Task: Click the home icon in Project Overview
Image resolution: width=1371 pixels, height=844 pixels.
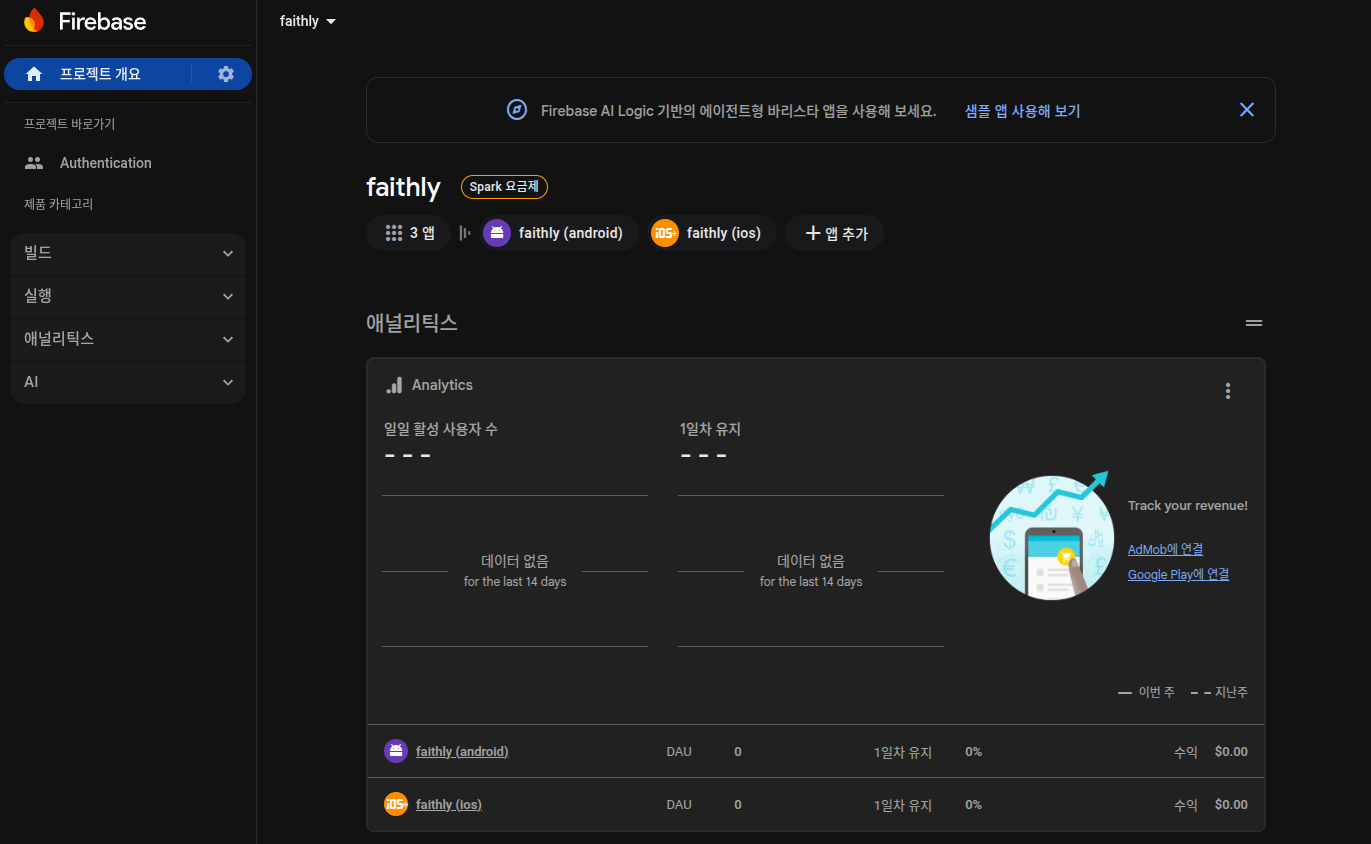Action: click(34, 74)
